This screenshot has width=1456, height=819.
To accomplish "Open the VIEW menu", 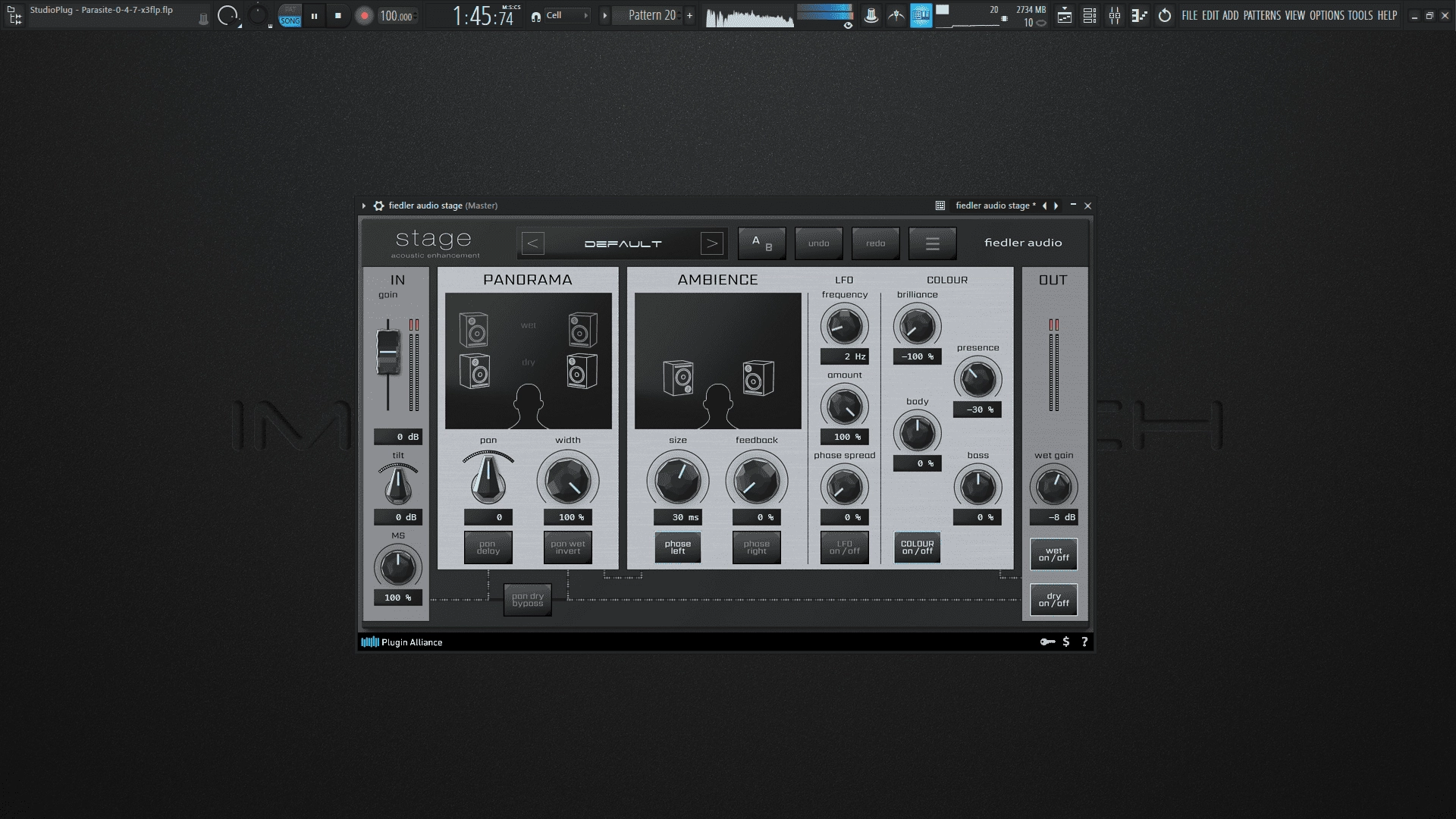I will click(x=1295, y=15).
